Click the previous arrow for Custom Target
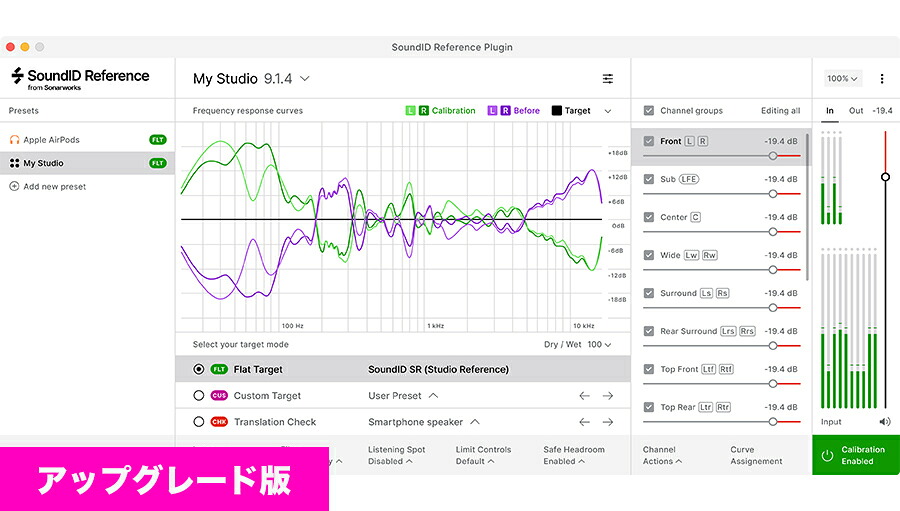 coord(584,396)
